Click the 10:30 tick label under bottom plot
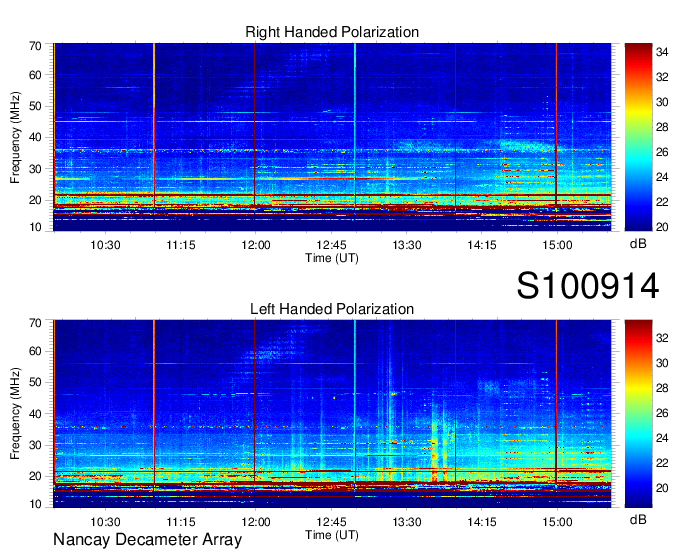 (x=105, y=522)
